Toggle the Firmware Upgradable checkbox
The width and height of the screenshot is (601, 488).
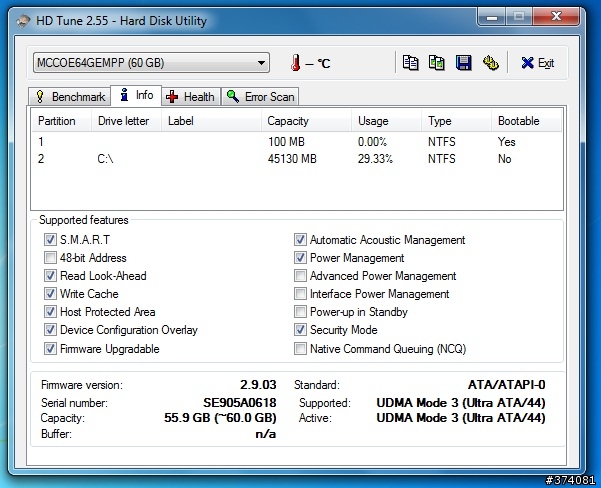pyautogui.click(x=50, y=348)
